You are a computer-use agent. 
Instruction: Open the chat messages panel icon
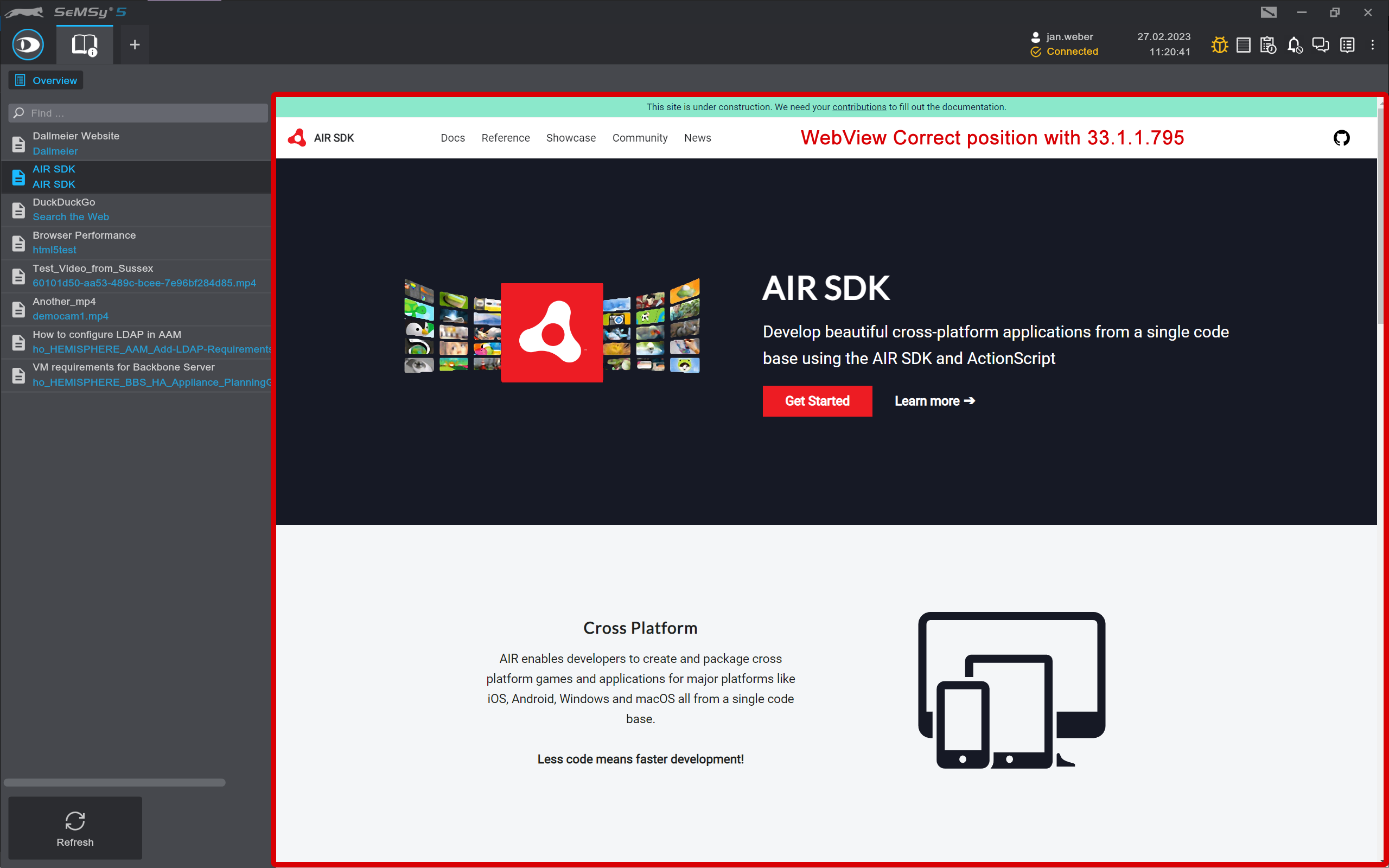click(1321, 45)
